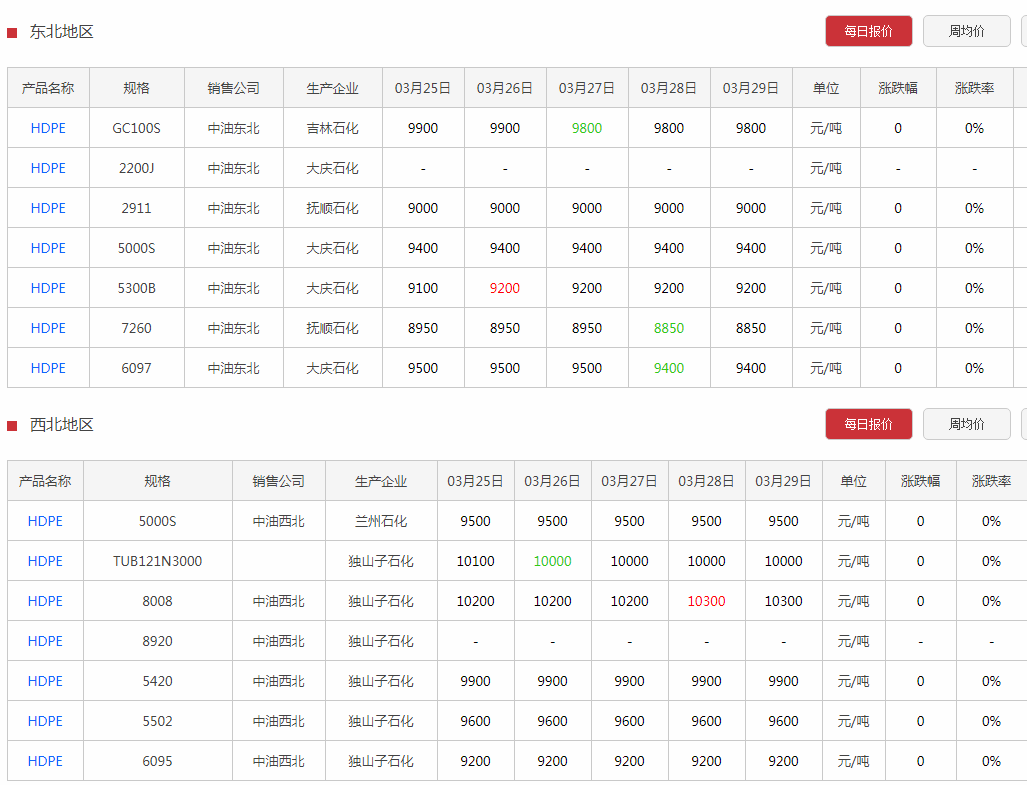Image resolution: width=1027 pixels, height=785 pixels.
Task: Click 中油东北 in the GC100S row
Action: [x=234, y=128]
